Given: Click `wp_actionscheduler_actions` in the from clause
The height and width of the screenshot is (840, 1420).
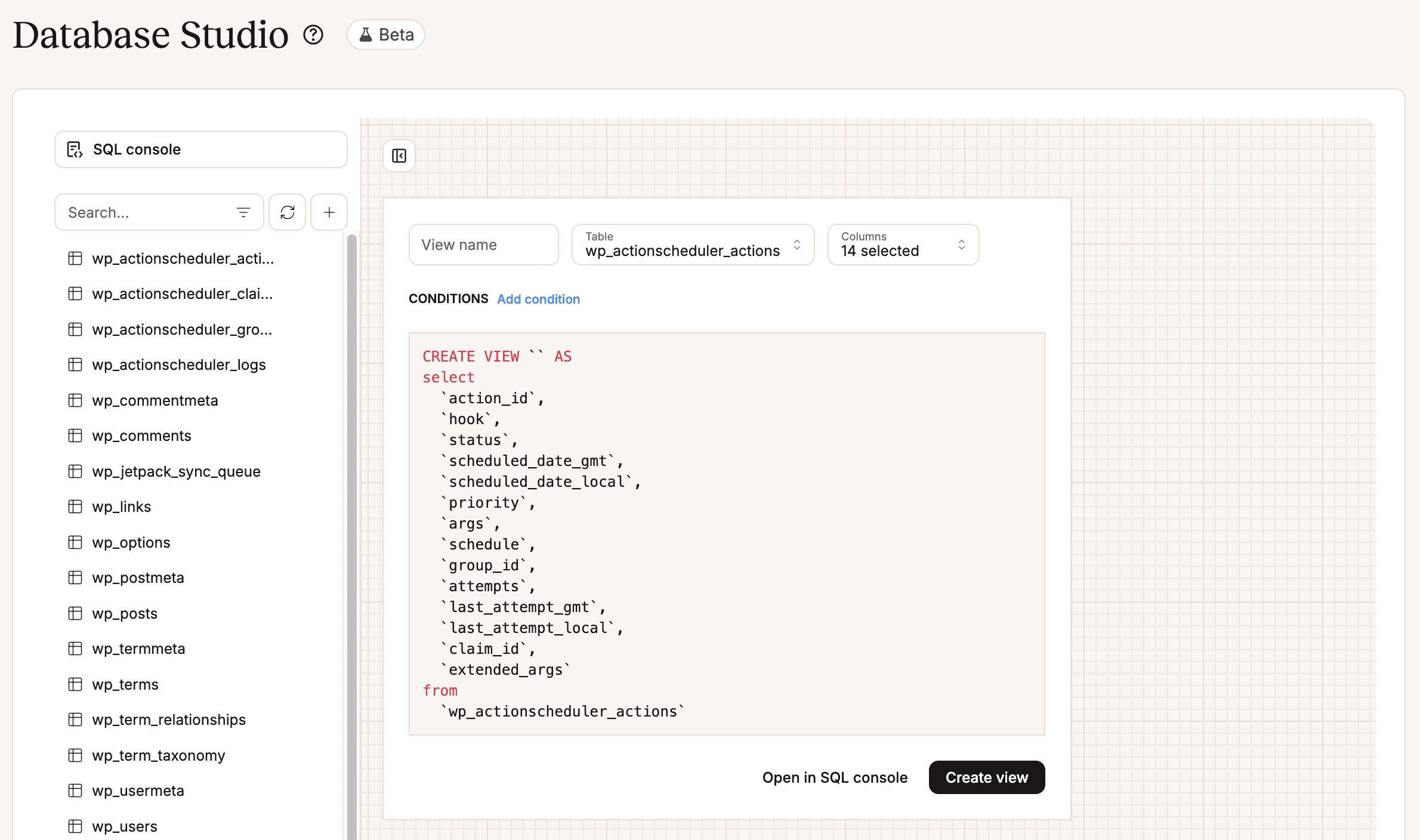Looking at the screenshot, I should point(563,711).
